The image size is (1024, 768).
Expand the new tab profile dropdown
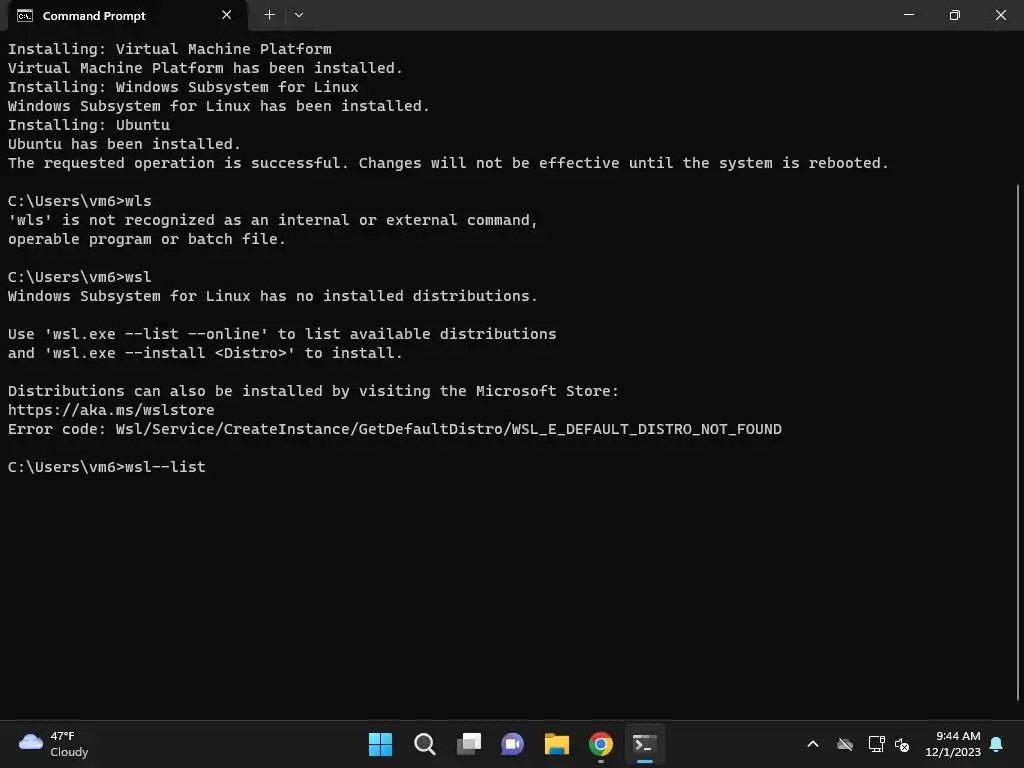point(298,15)
